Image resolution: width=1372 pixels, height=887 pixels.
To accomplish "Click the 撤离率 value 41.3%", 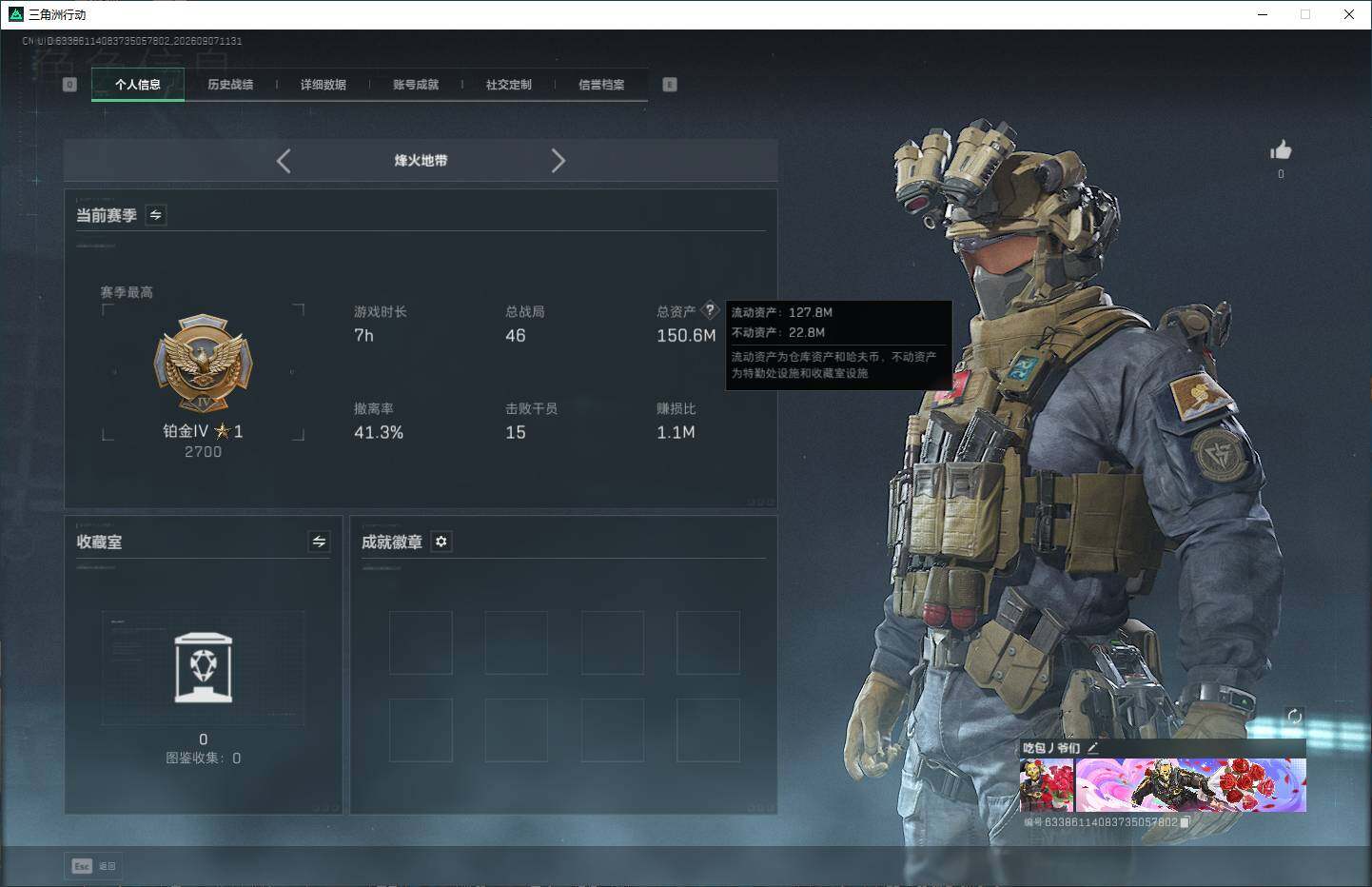I will tap(379, 433).
